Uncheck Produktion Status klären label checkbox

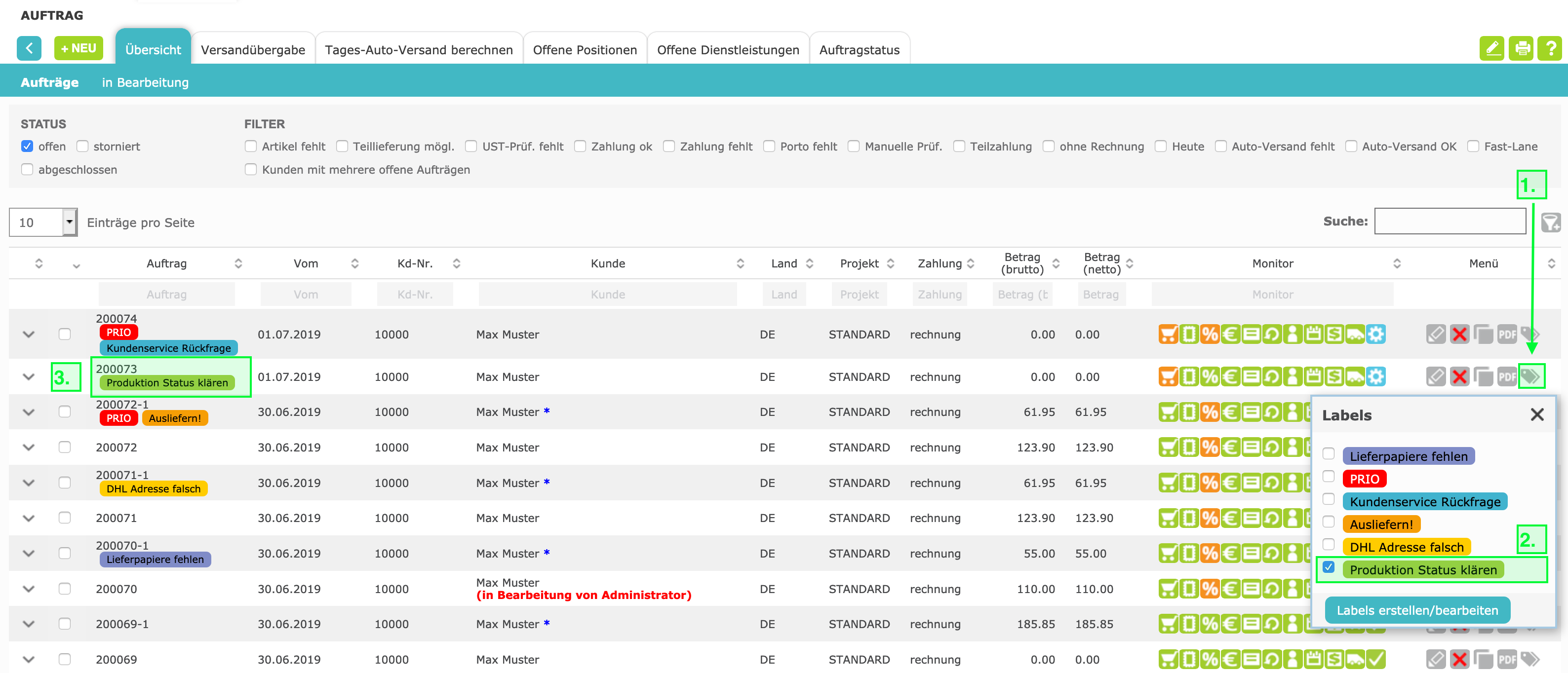(1329, 567)
